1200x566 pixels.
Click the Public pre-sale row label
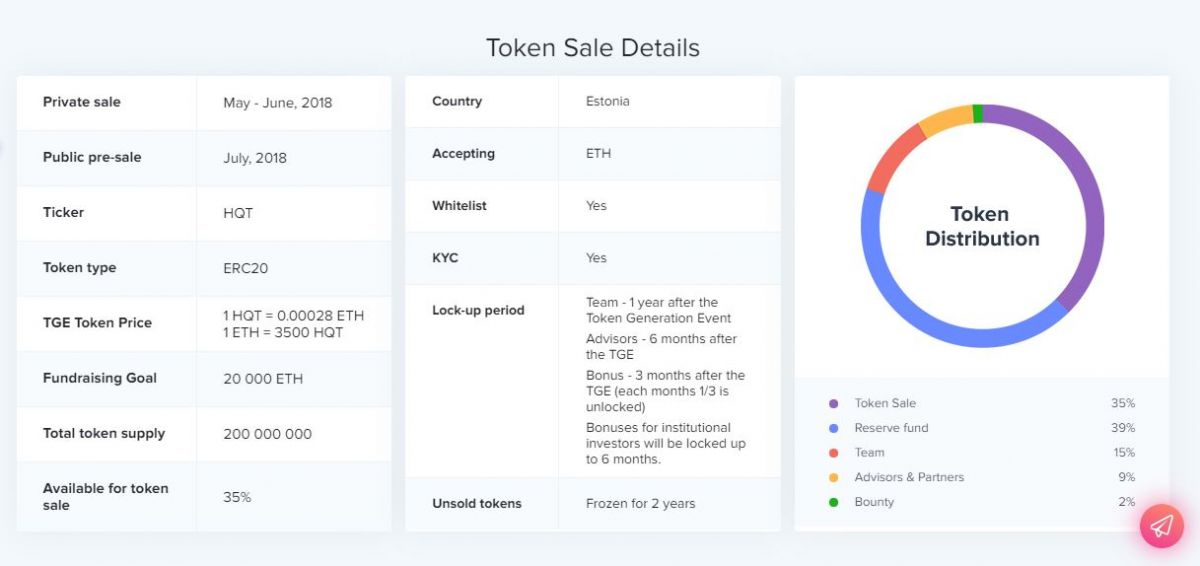[x=91, y=157]
